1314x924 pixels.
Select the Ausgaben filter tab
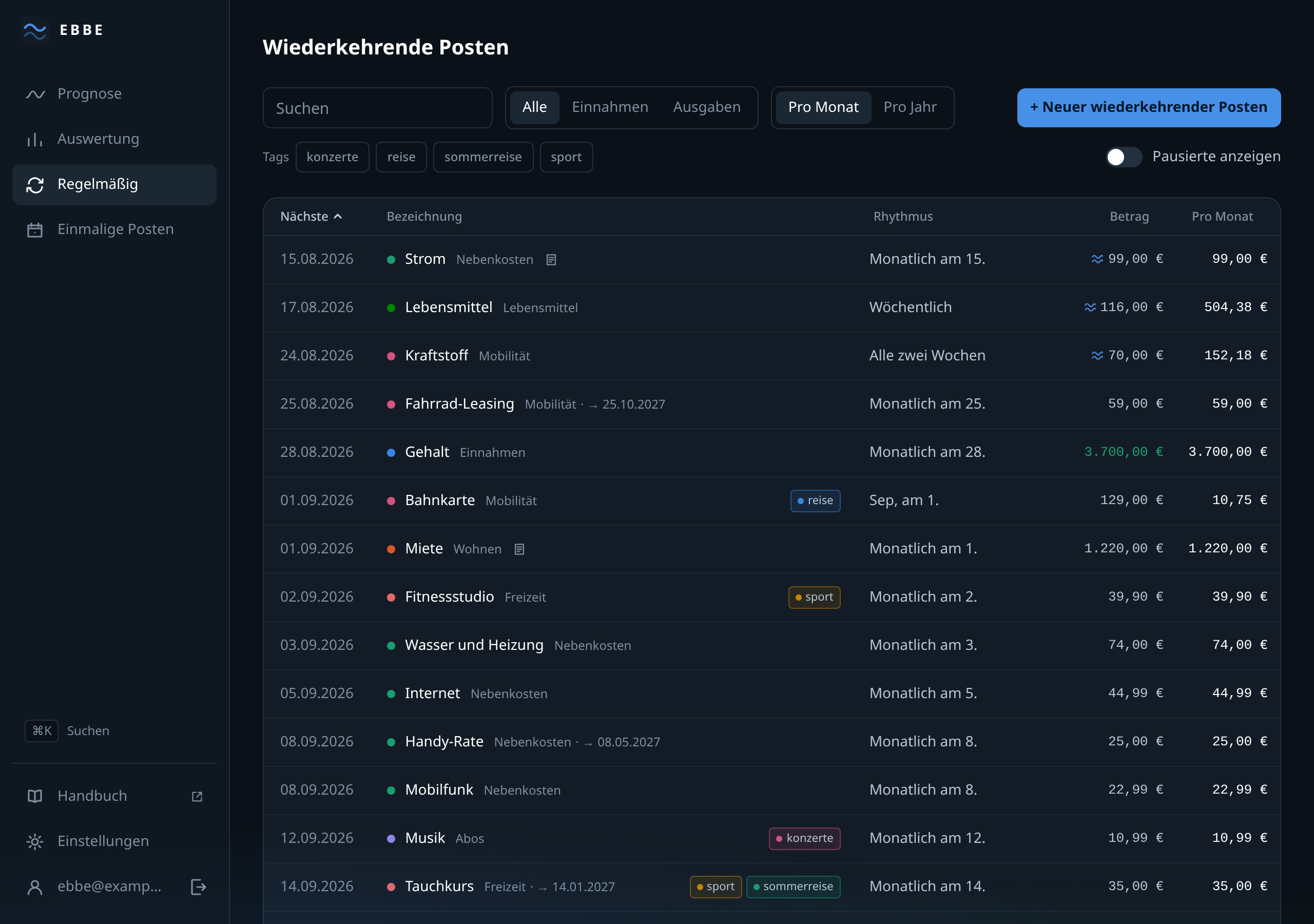click(706, 108)
